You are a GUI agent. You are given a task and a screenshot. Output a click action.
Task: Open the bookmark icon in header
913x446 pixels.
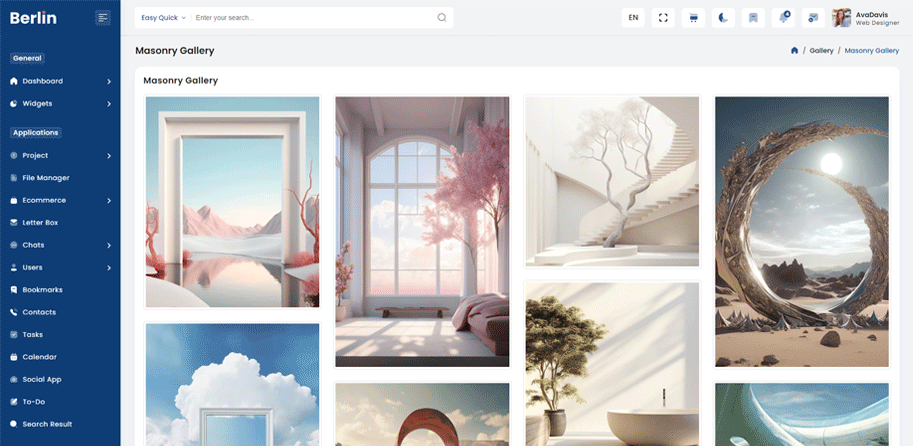click(753, 17)
